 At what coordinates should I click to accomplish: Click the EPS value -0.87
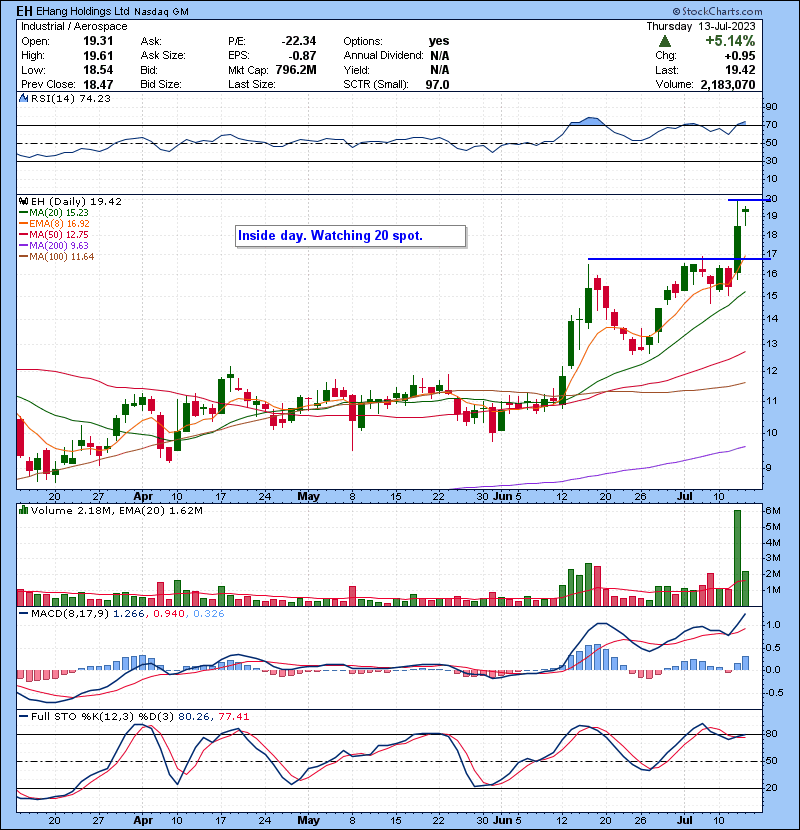pos(302,55)
